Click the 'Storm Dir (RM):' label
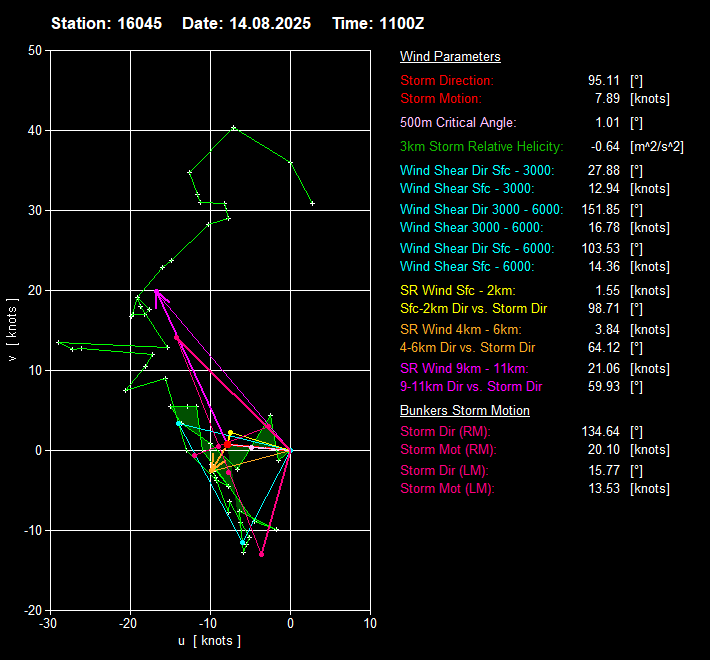 445,431
